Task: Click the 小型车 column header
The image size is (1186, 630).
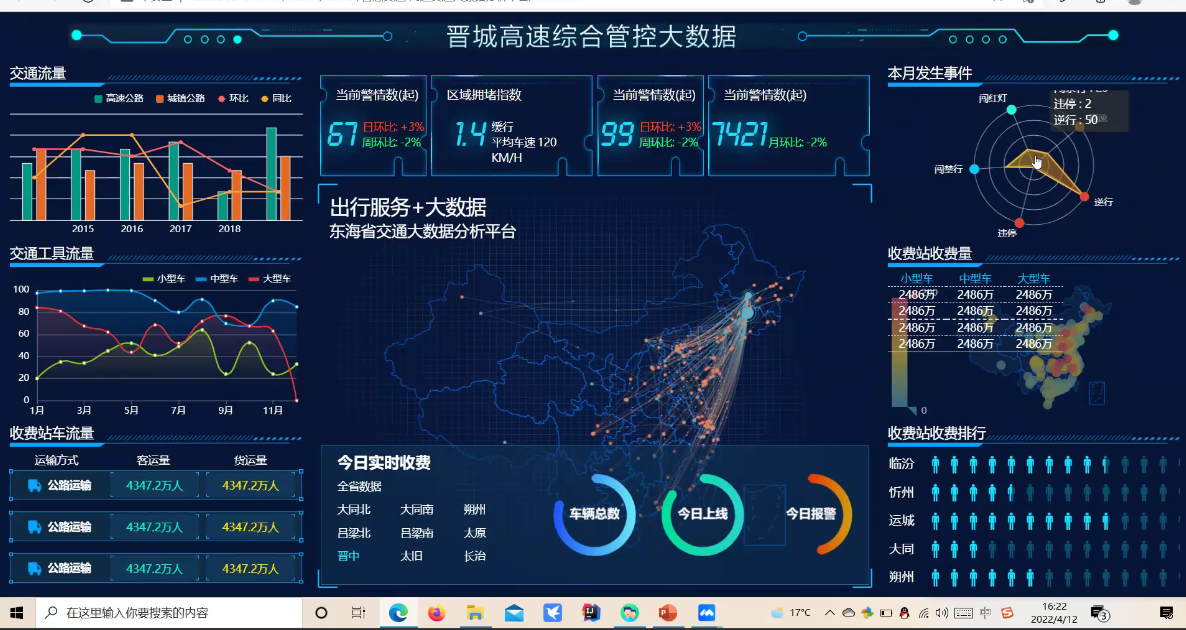Action: pyautogui.click(x=916, y=279)
